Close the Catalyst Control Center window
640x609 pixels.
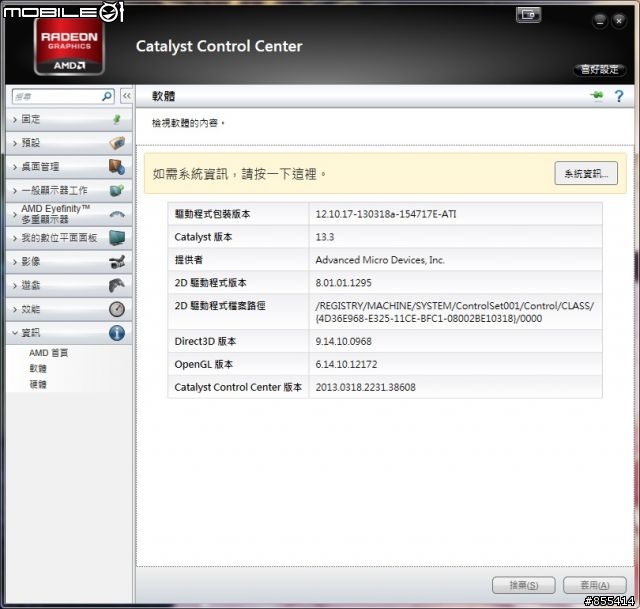point(619,20)
